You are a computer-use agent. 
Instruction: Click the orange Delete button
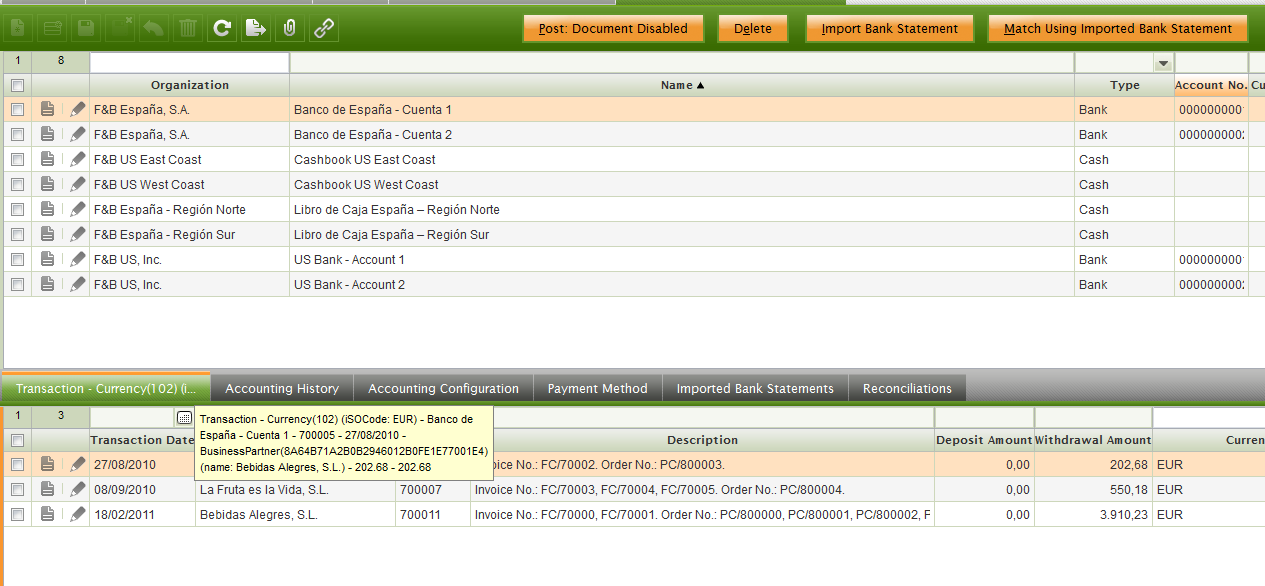(753, 29)
